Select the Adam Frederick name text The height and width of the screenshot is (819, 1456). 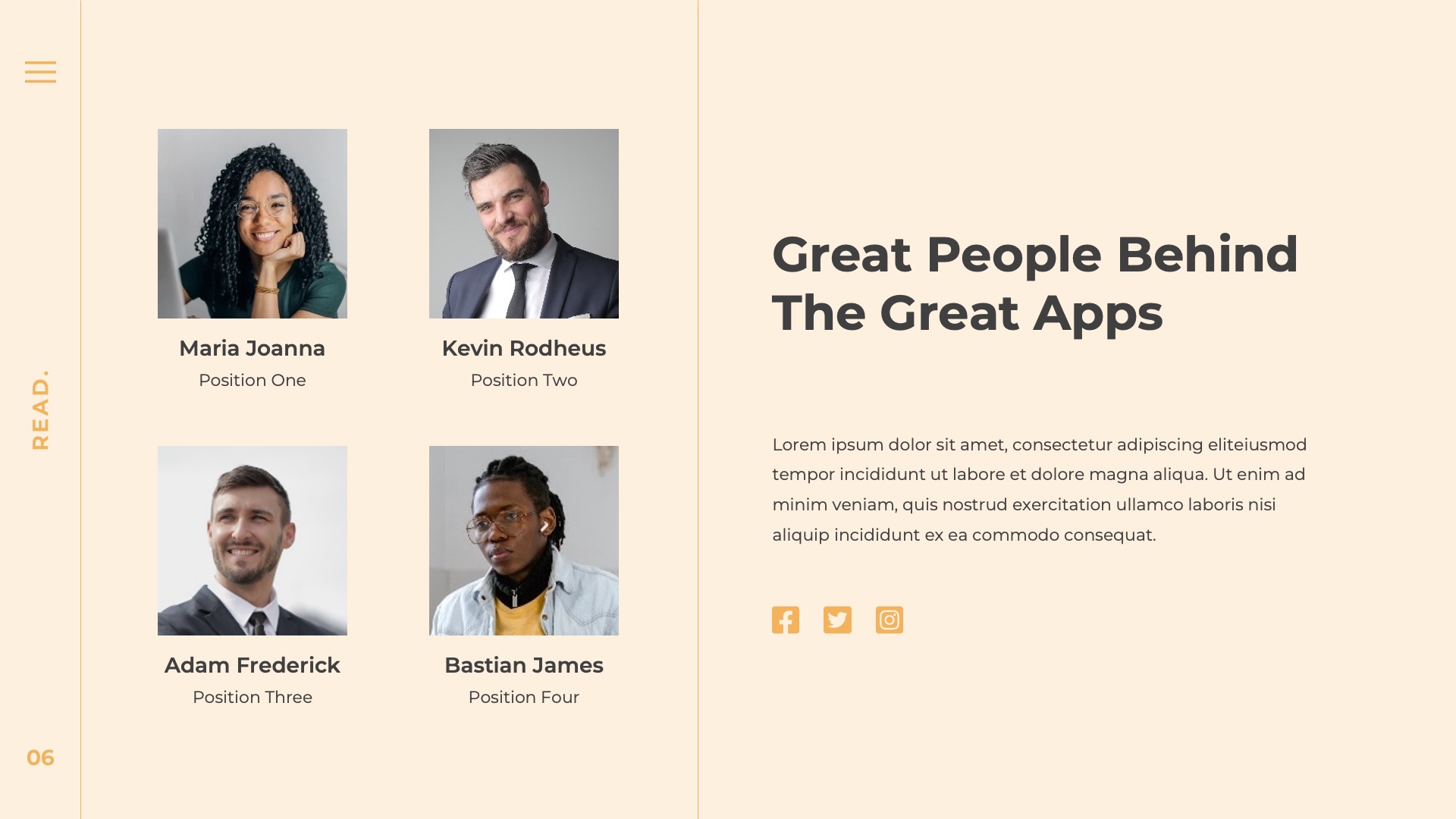253,666
